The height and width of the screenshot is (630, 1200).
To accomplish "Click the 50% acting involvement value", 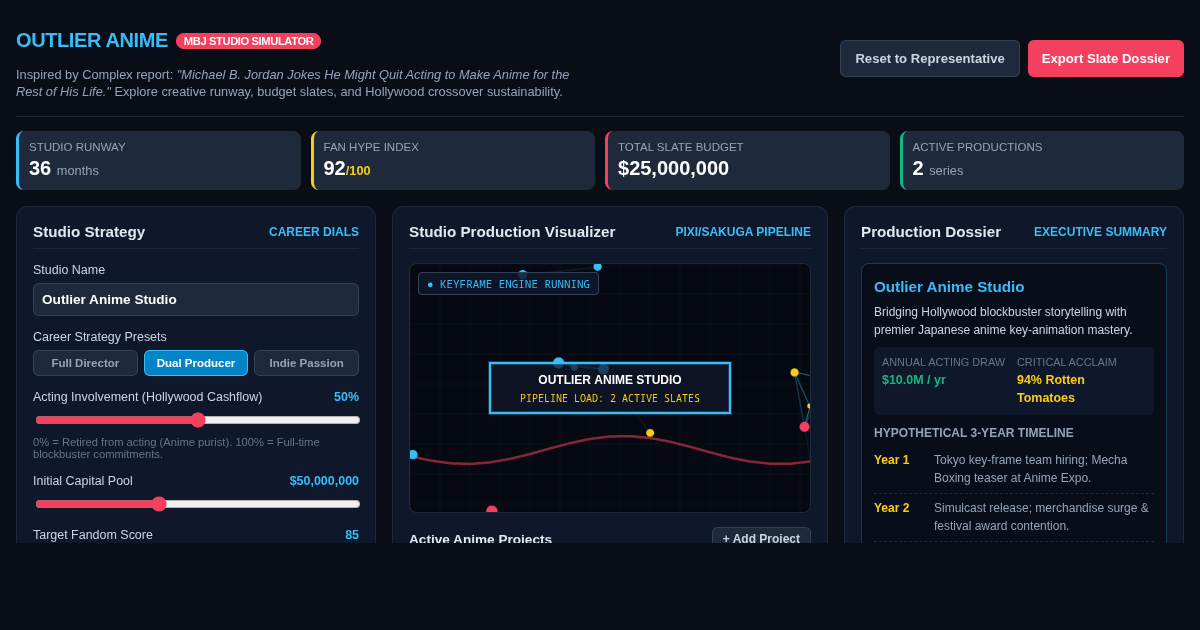I will pyautogui.click(x=346, y=397).
